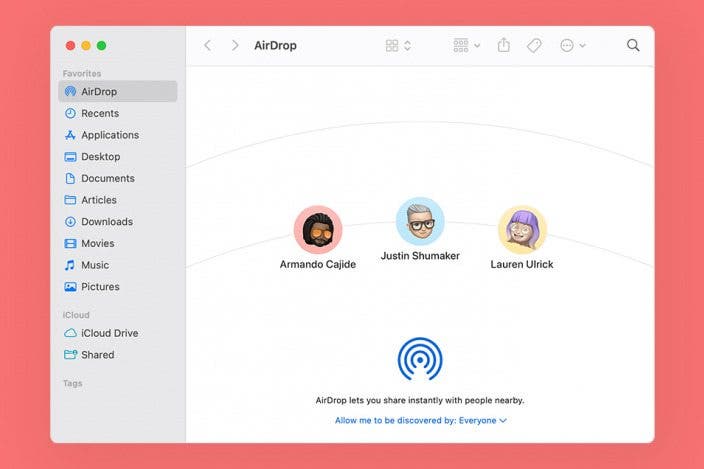Open Shared in sidebar
Viewport: 704px width, 469px height.
(118, 355)
